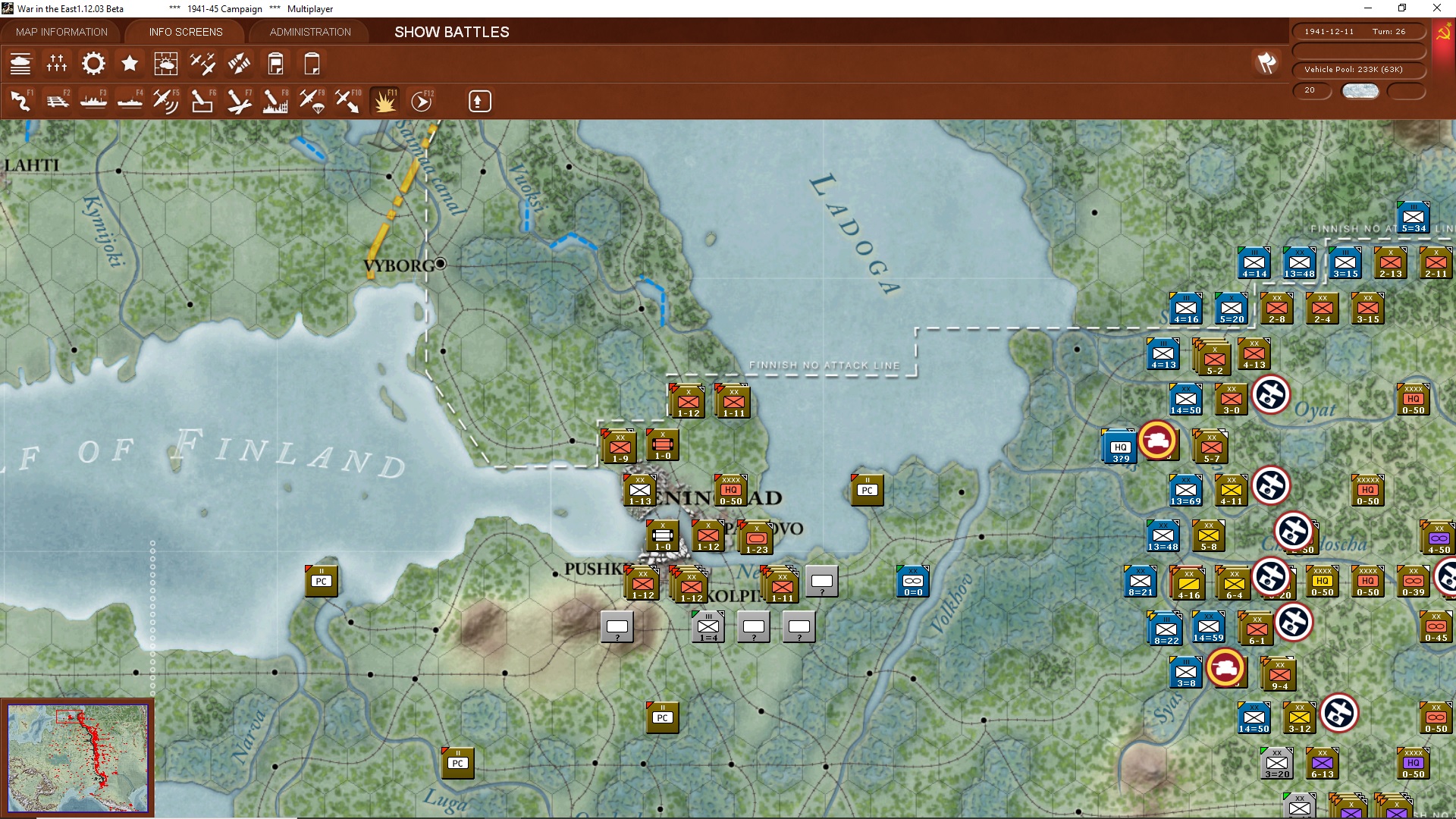Select the blue HQ 3?9 counter

(1120, 447)
